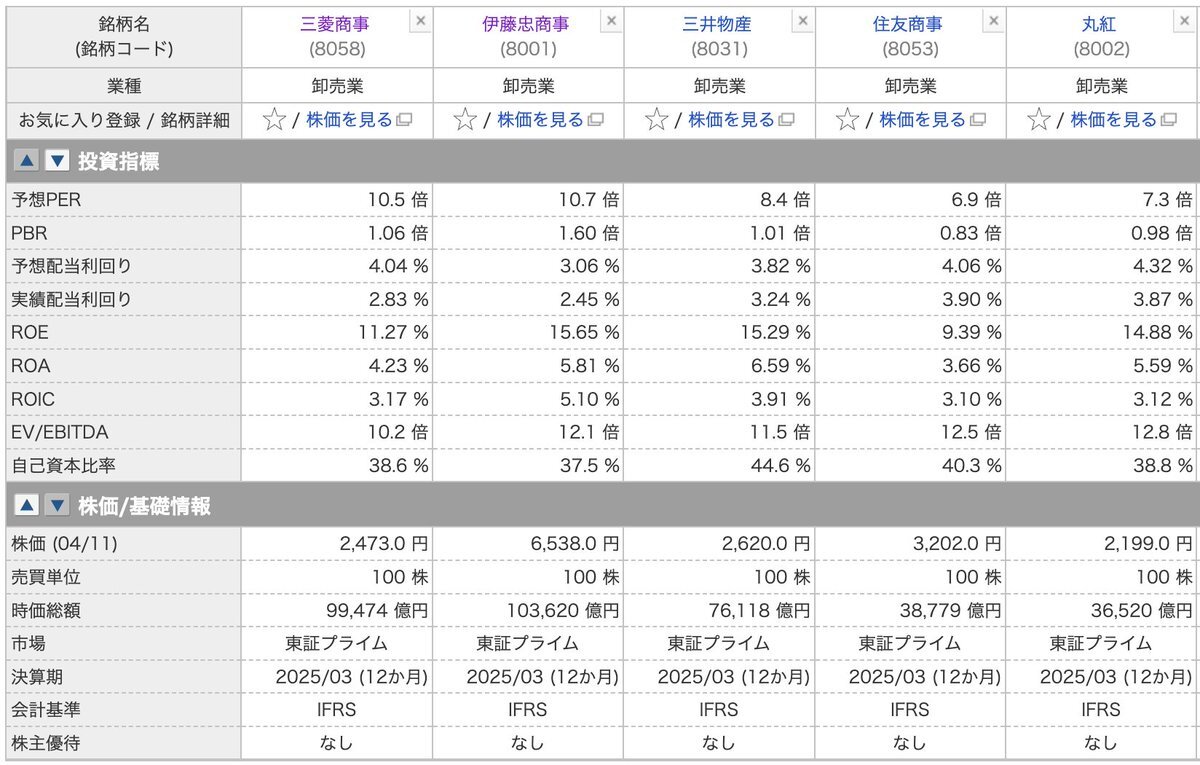Screen dimensions: 1200x765
Task: Select the 自己資本比率 row label
Action: [x=61, y=465]
